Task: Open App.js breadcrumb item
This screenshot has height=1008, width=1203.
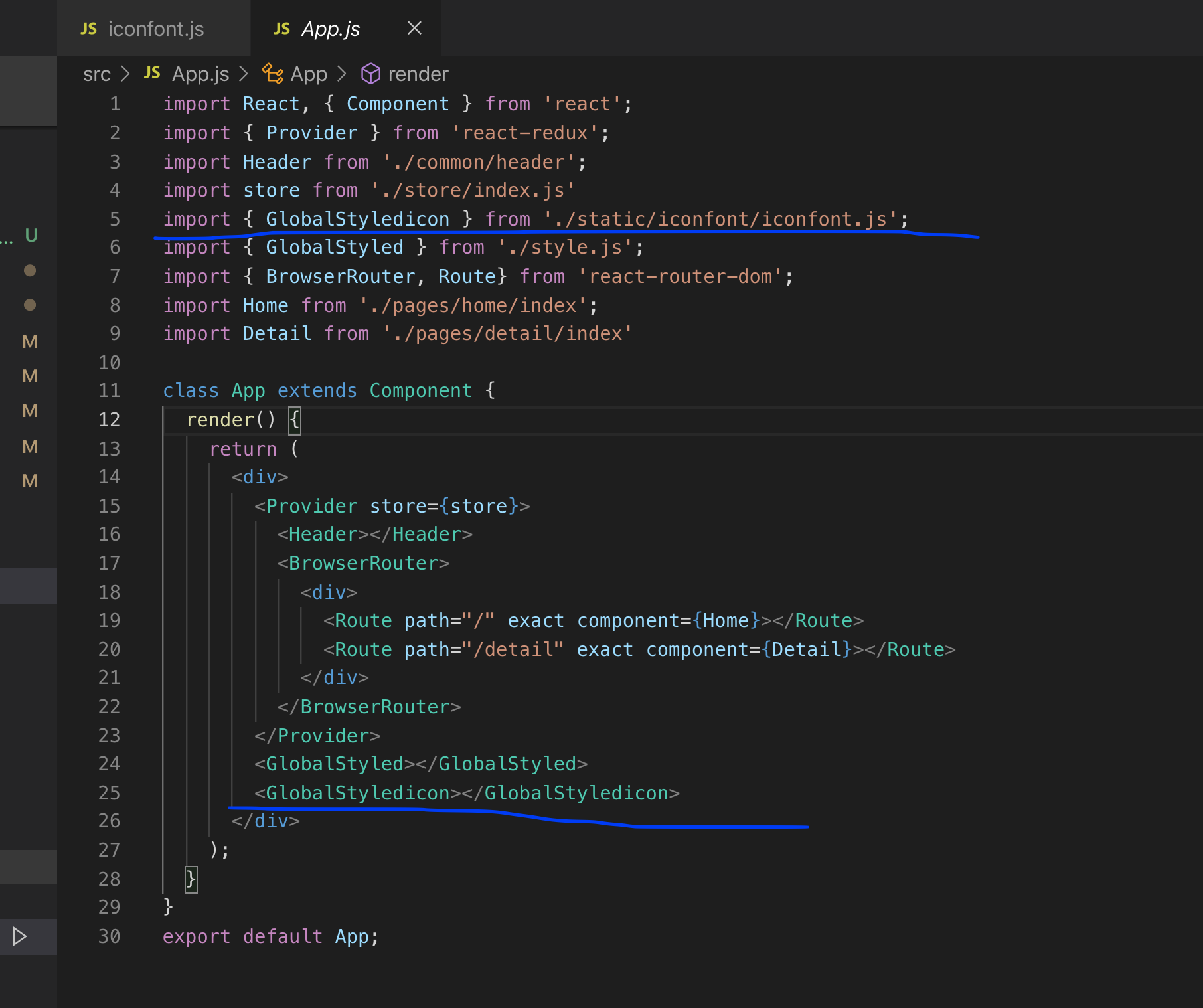Action: (200, 74)
